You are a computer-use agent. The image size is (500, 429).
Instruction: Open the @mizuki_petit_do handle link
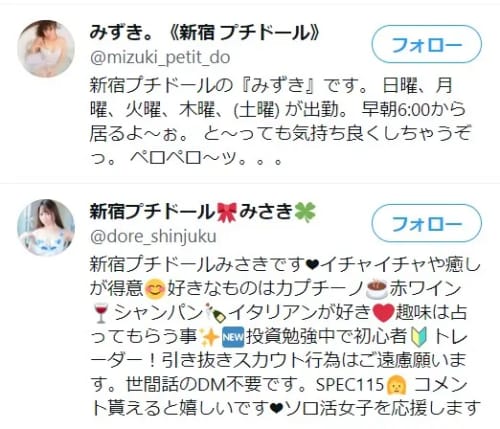(x=160, y=58)
